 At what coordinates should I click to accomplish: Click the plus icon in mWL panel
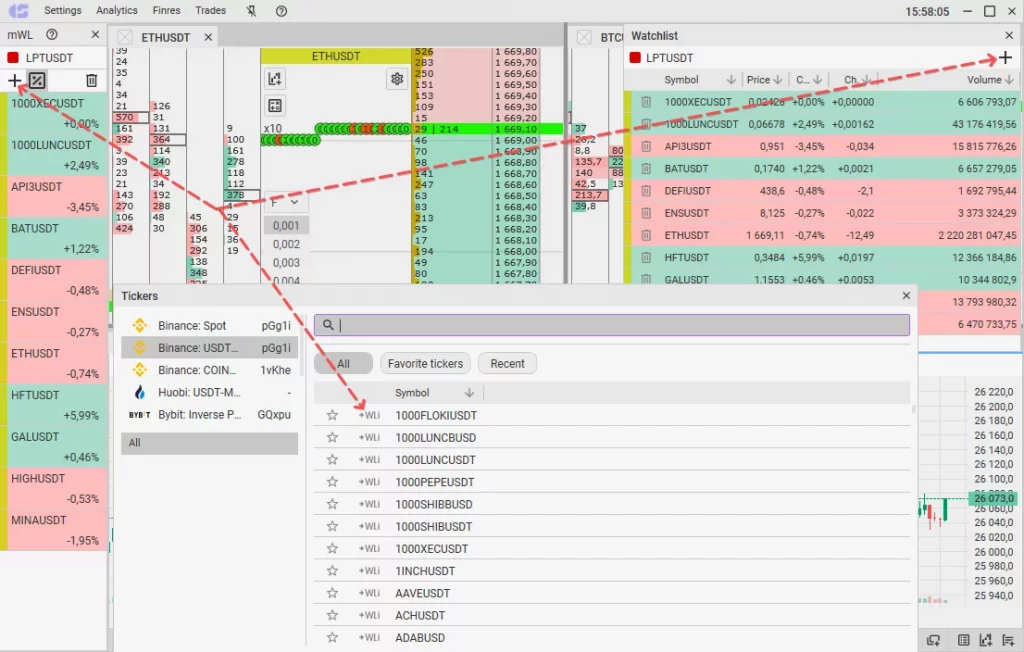point(14,80)
